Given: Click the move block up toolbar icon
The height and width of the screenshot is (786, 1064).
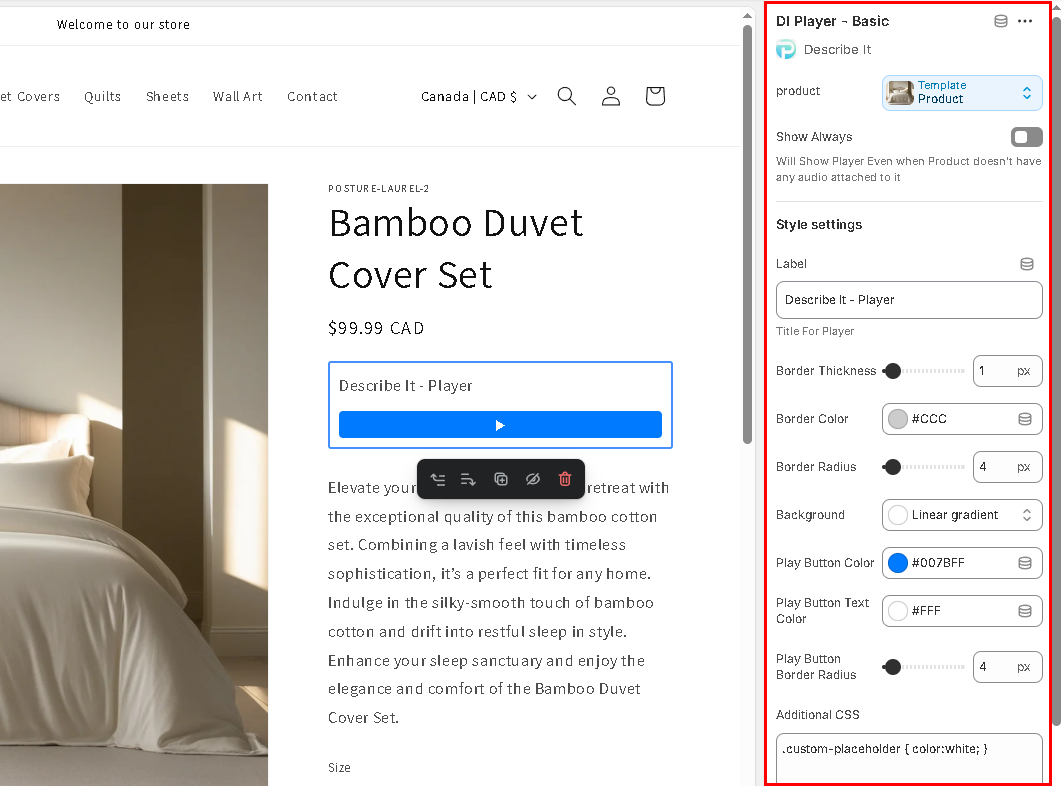Looking at the screenshot, I should 438,479.
